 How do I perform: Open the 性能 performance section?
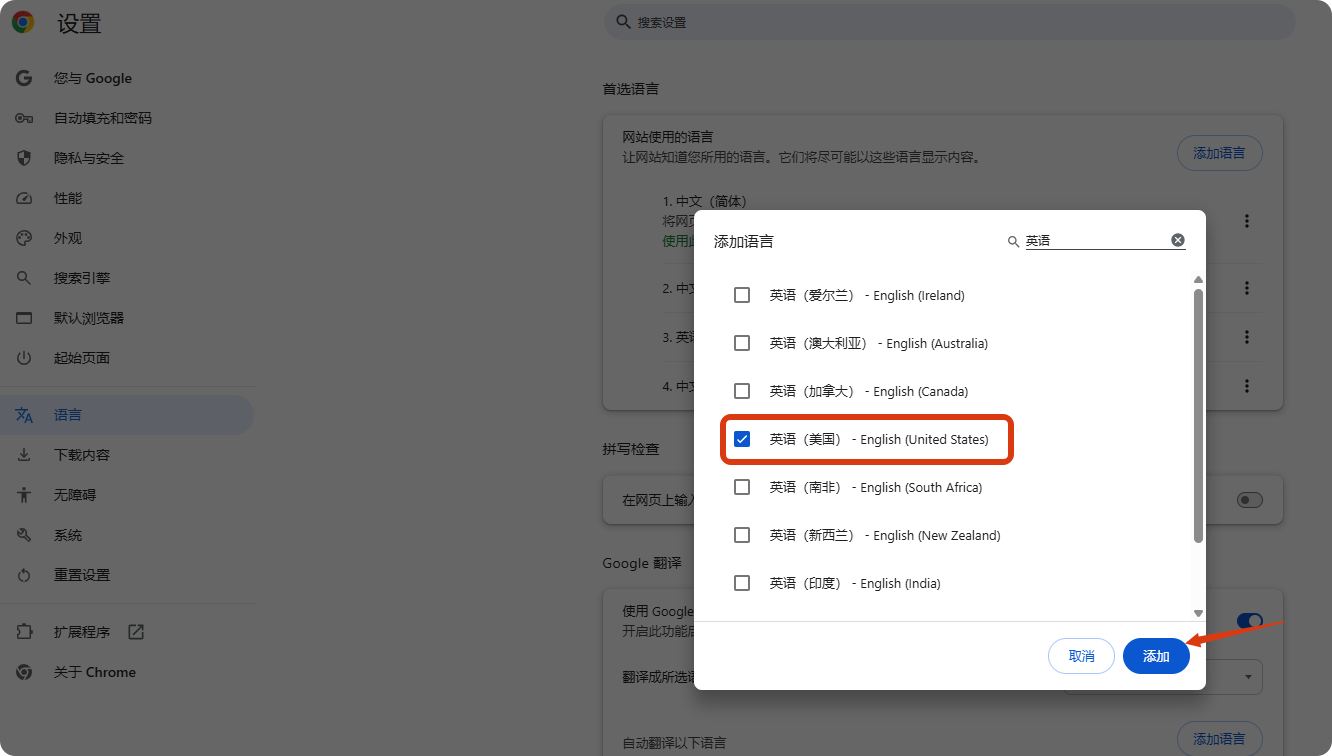(72, 197)
